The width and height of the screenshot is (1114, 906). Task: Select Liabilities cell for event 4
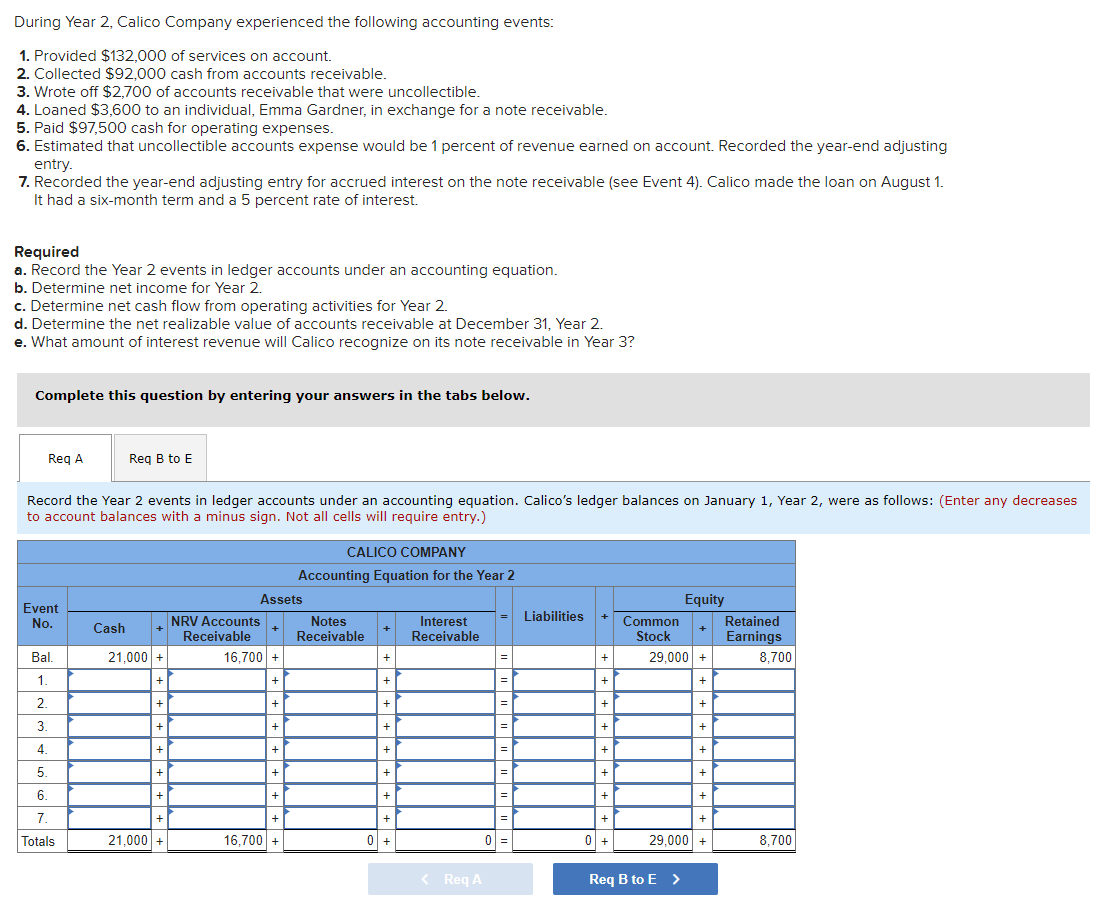(554, 749)
